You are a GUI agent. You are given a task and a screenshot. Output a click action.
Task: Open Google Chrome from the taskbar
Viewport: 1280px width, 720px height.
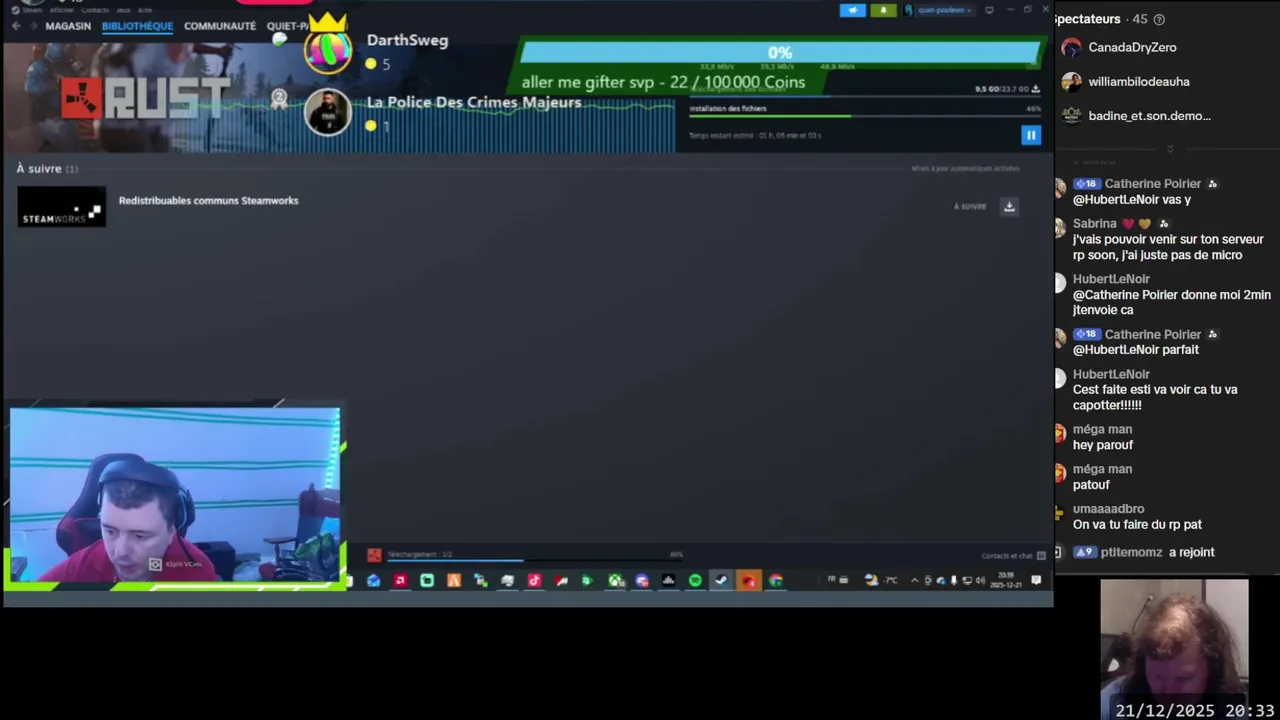pyautogui.click(x=776, y=580)
